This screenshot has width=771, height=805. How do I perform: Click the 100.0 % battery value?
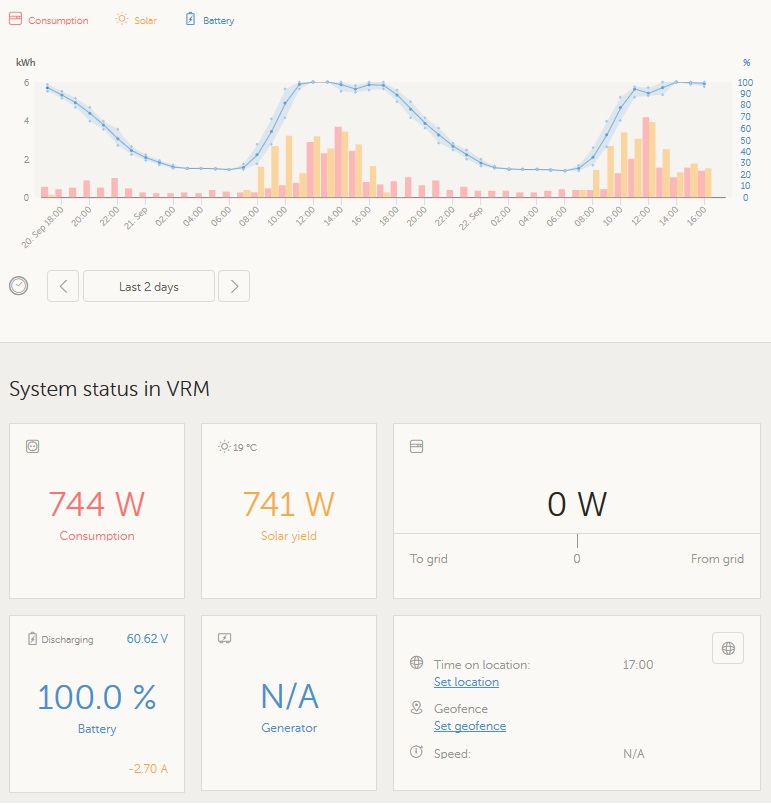(97, 697)
